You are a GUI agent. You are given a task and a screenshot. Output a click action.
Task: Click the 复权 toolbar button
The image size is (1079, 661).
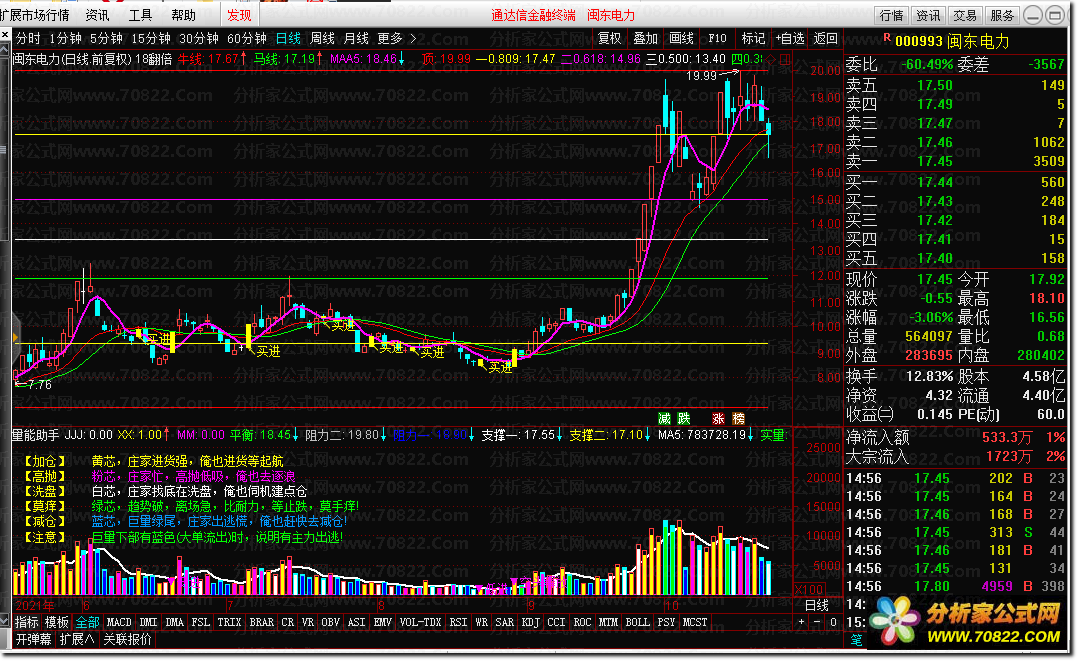[x=609, y=39]
